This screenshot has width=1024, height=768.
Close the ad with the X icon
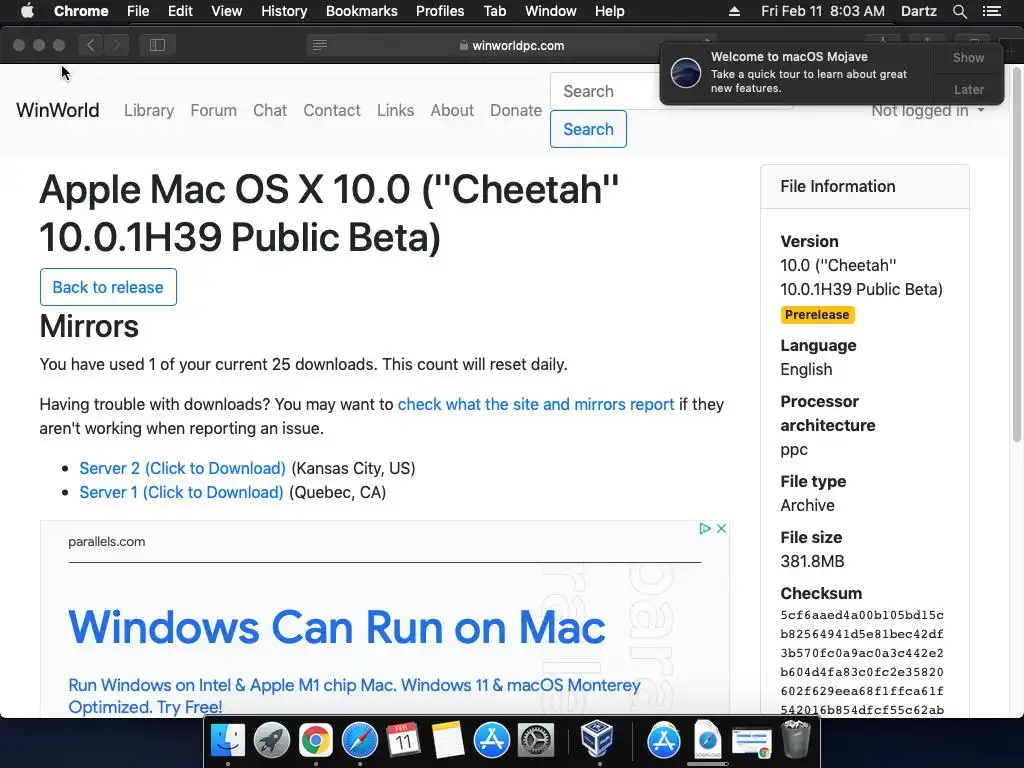(721, 528)
